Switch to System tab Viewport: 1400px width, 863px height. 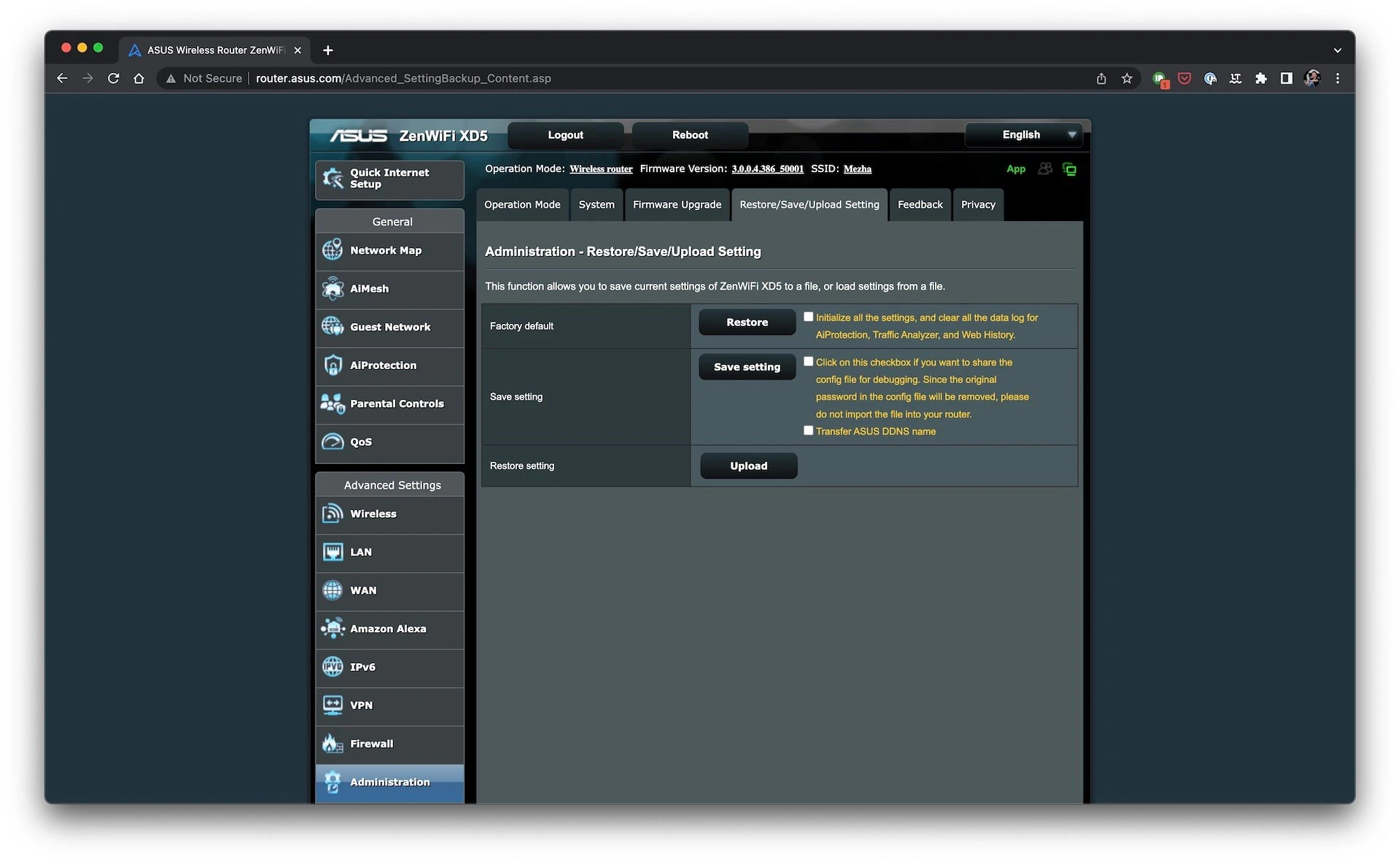click(596, 205)
